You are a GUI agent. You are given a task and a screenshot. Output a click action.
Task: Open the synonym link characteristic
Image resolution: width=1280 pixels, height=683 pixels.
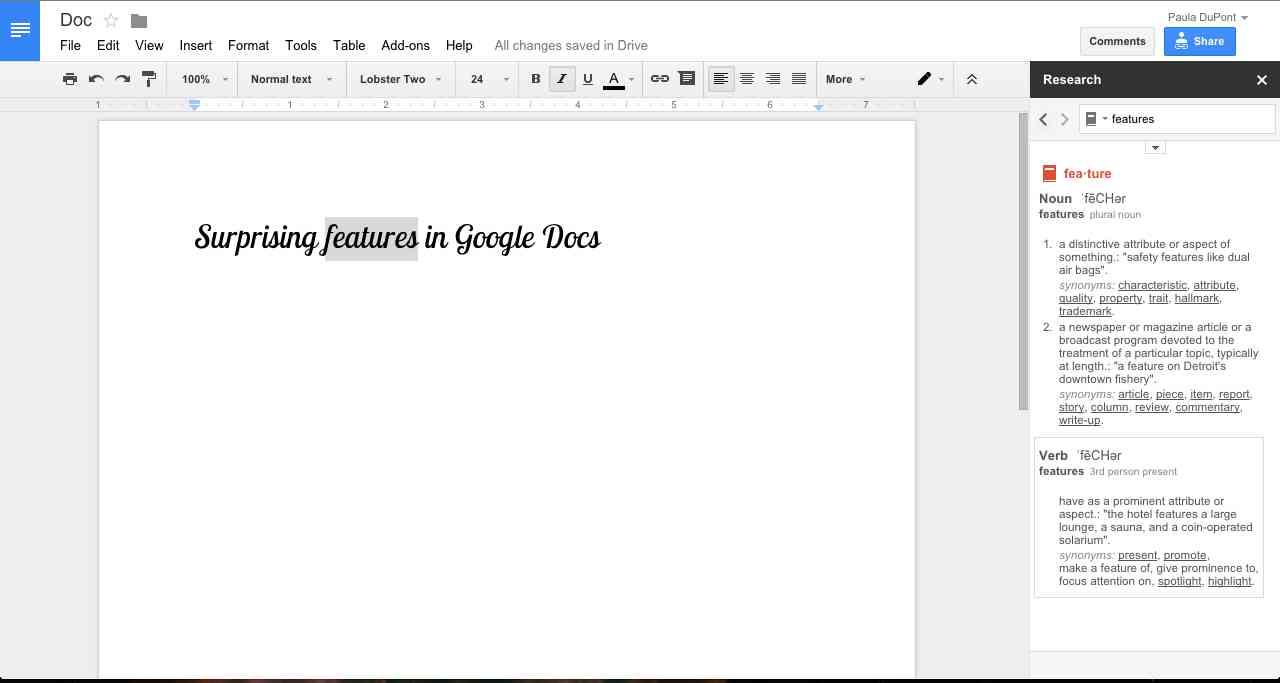(1151, 285)
